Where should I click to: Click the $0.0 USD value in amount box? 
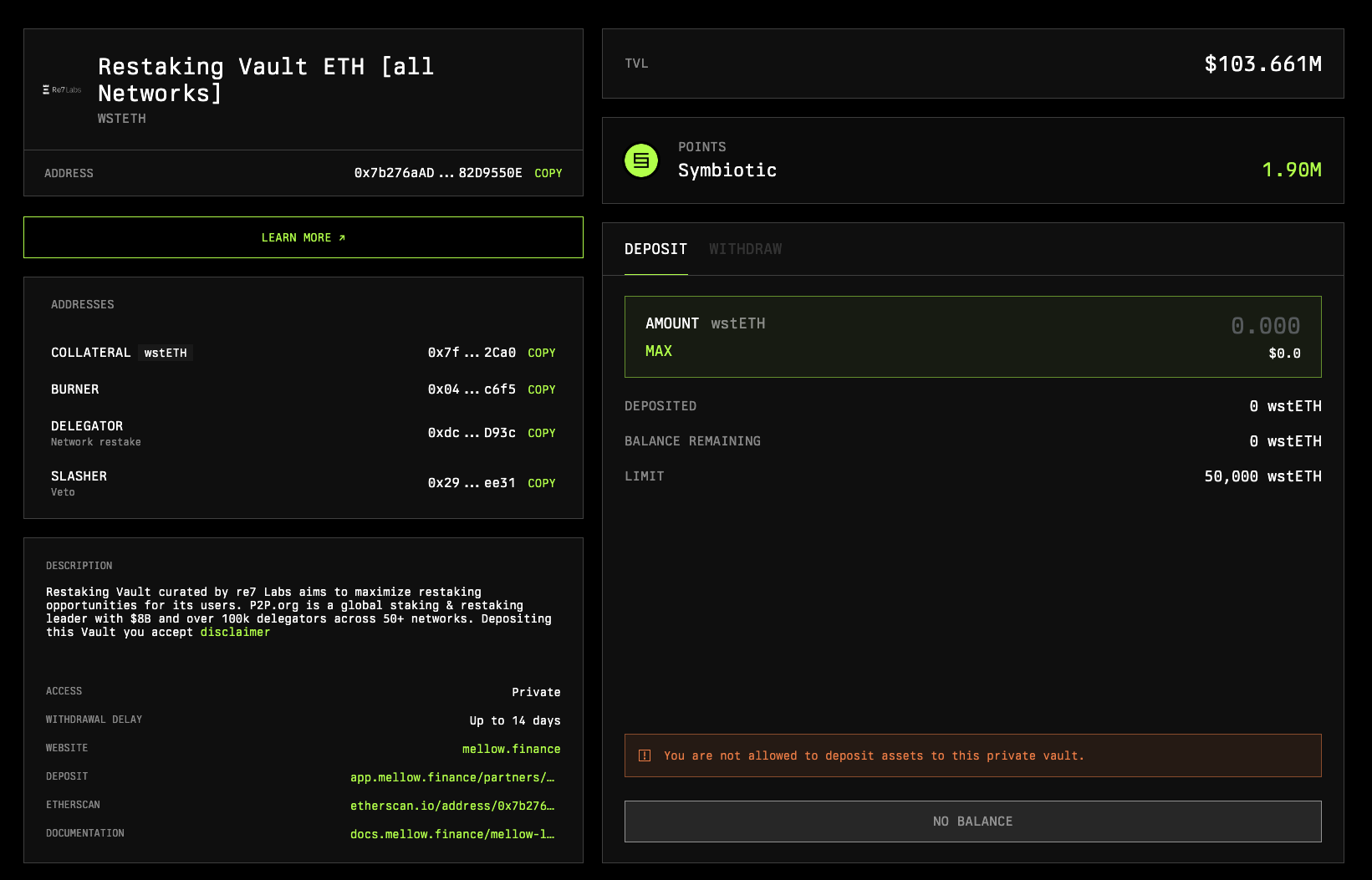pos(1285,354)
